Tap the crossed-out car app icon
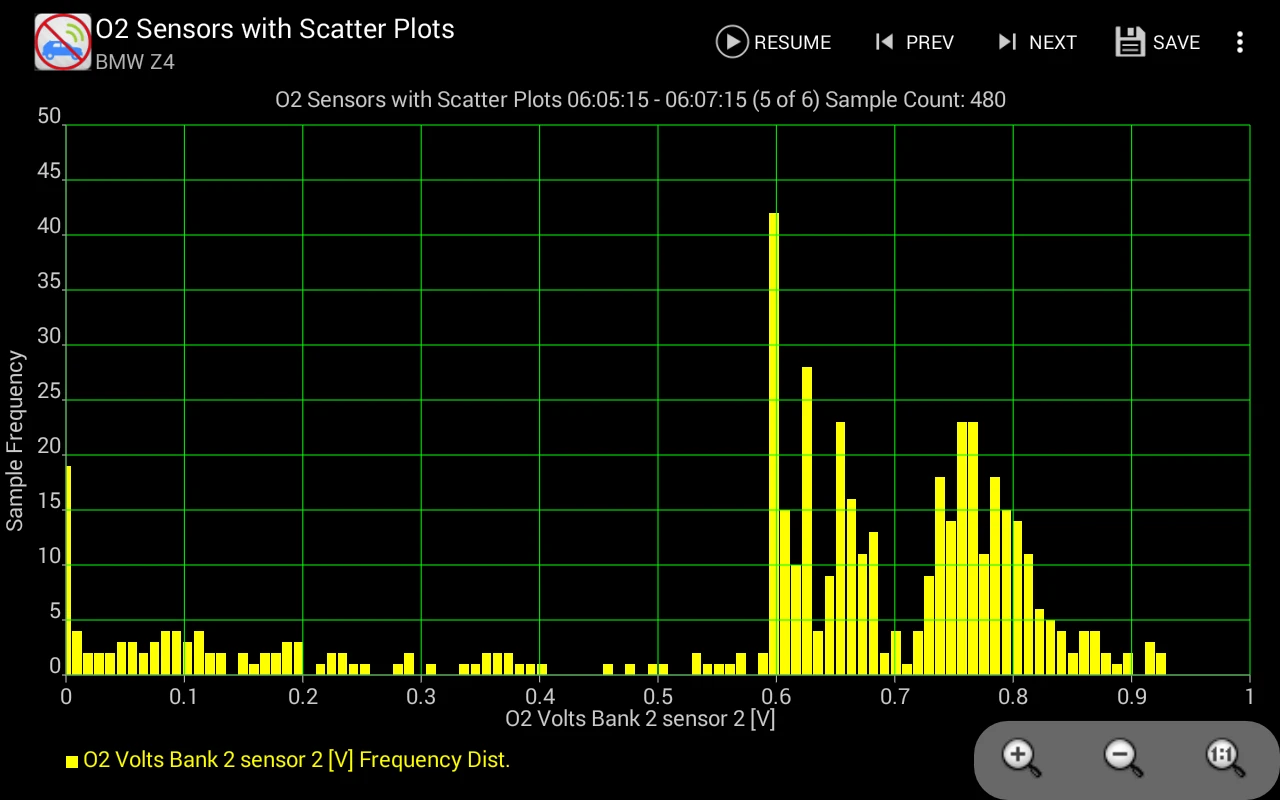The height and width of the screenshot is (800, 1280). coord(63,42)
